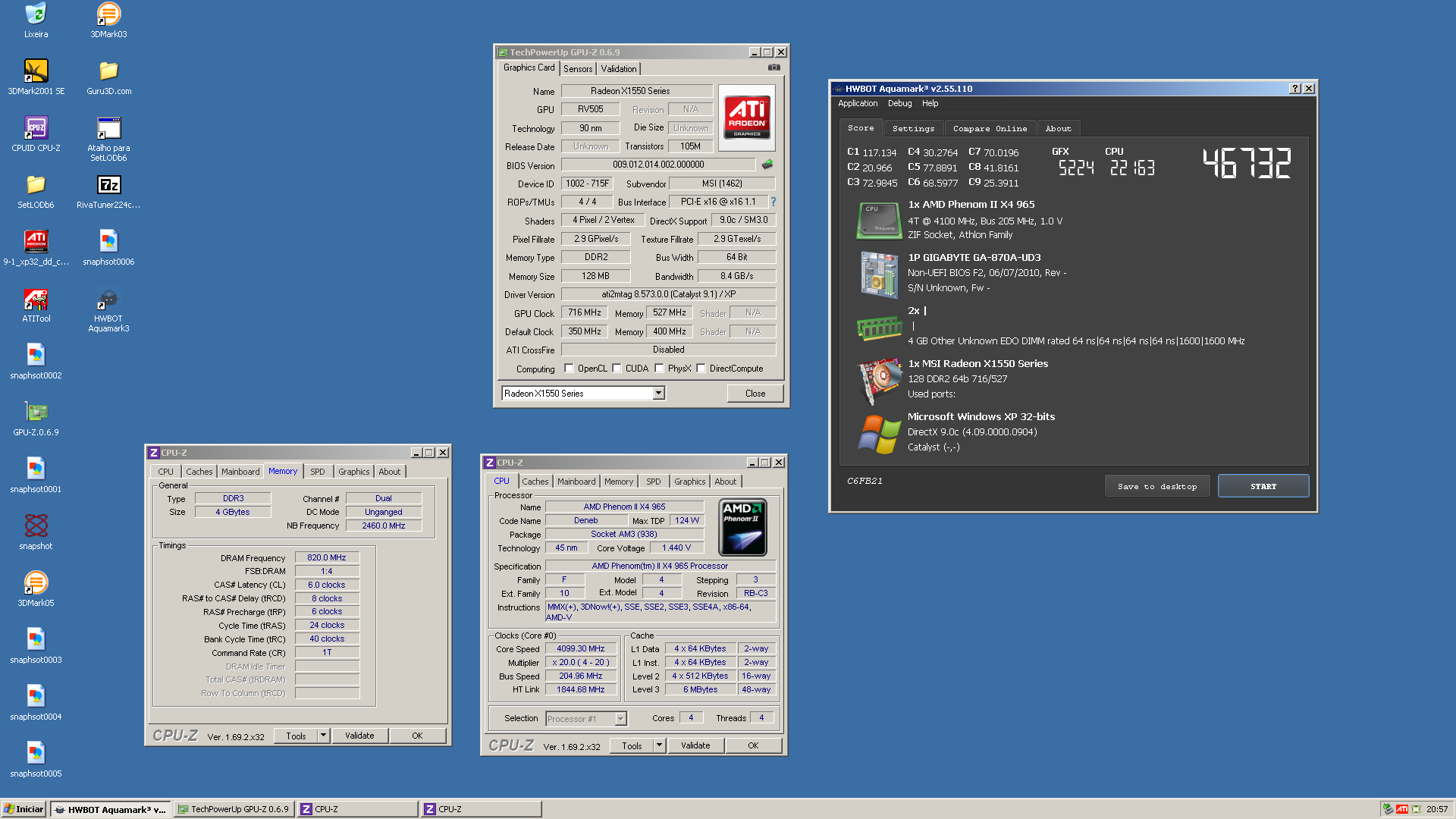Click the ATI Radeon logo in GPU-Z
The height and width of the screenshot is (819, 1456).
pyautogui.click(x=747, y=117)
